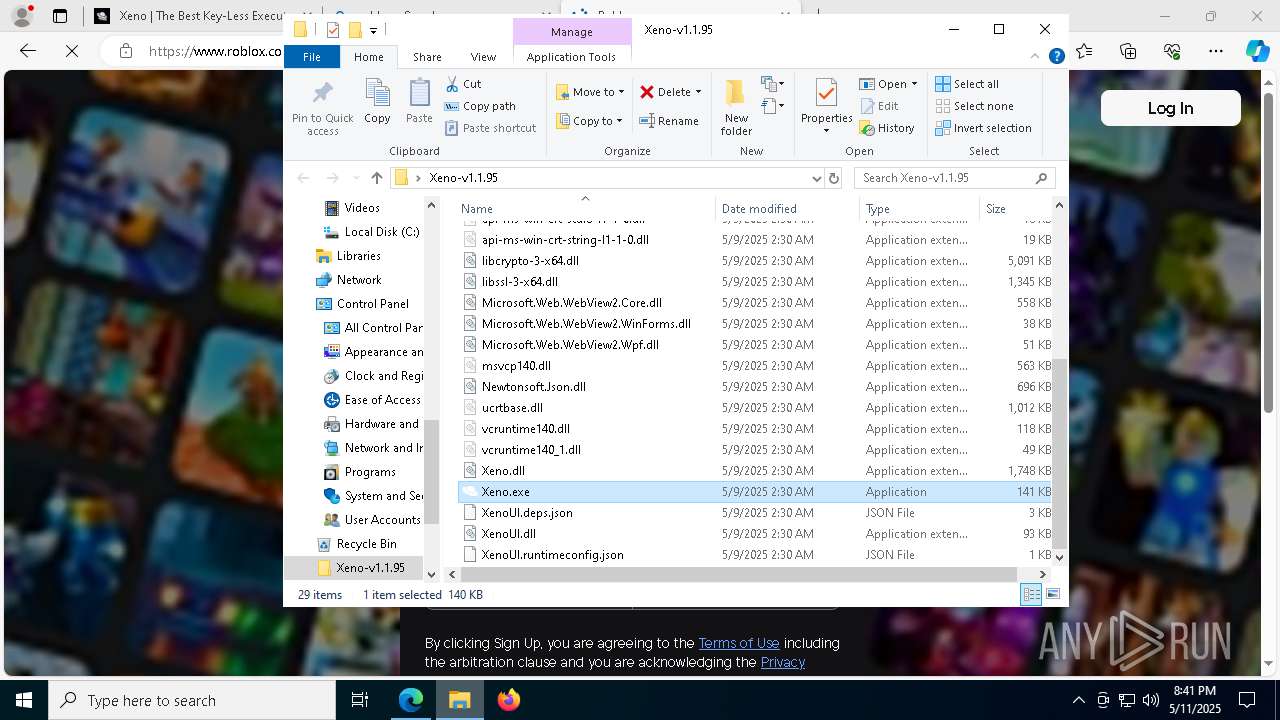This screenshot has height=720, width=1280.
Task: Collapse the ribbon chevron
Action: pyautogui.click(x=1037, y=57)
